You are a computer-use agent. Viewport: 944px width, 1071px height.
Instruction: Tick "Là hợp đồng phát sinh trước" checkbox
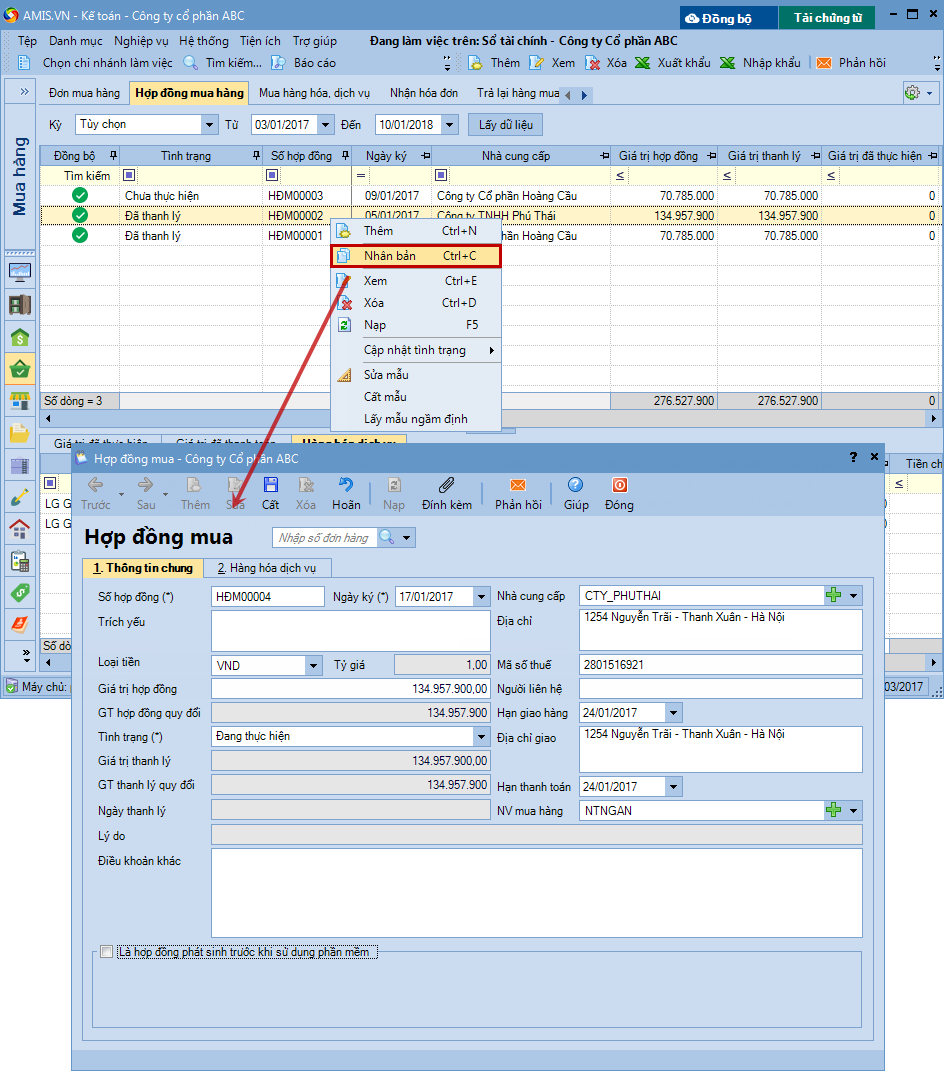pos(107,952)
